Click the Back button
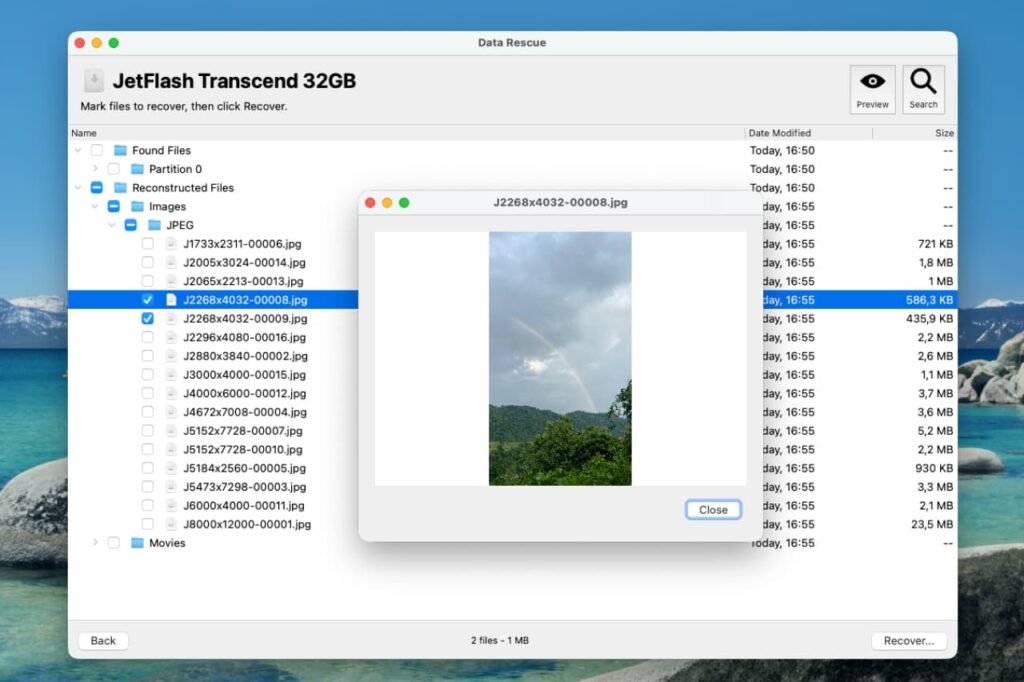The width and height of the screenshot is (1024, 682). click(x=103, y=641)
